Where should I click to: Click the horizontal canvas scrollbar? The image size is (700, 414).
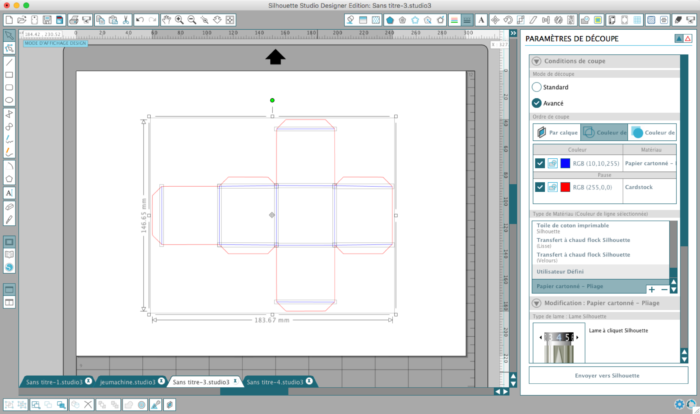[x=254, y=392]
